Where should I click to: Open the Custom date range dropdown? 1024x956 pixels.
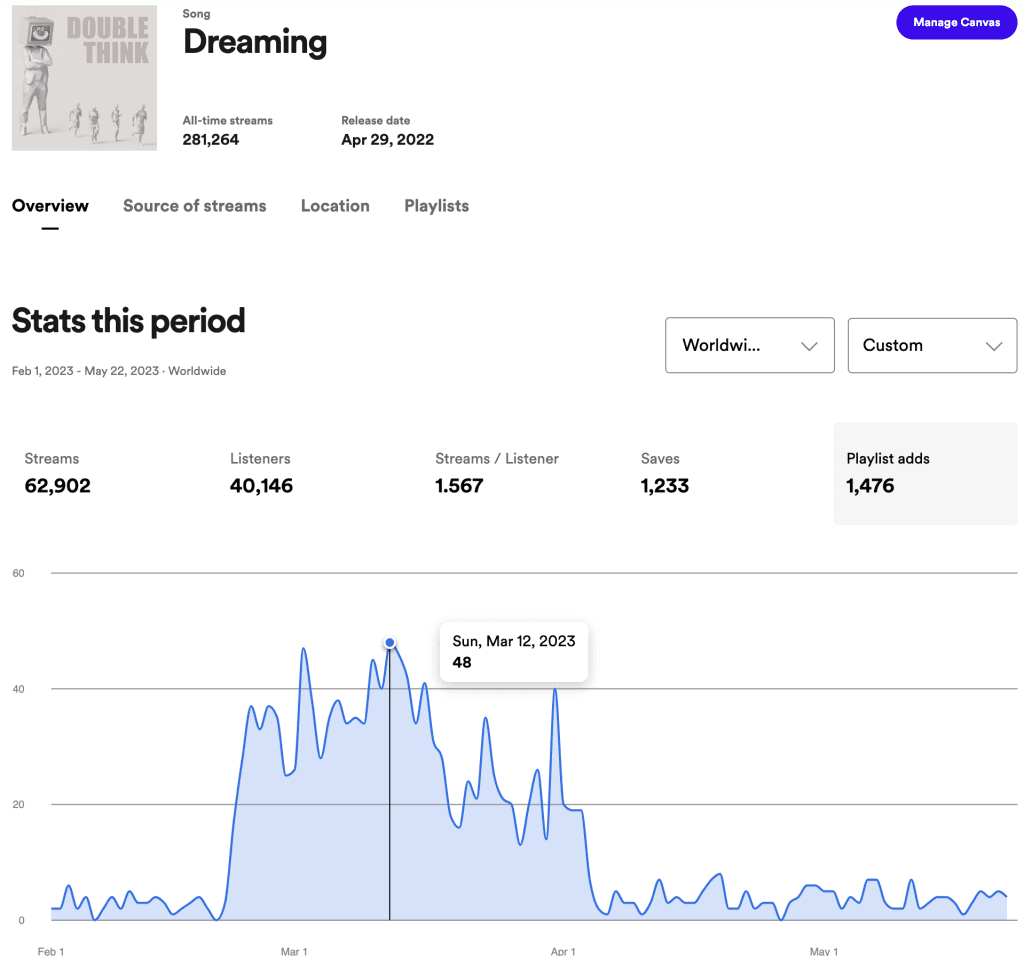point(932,345)
